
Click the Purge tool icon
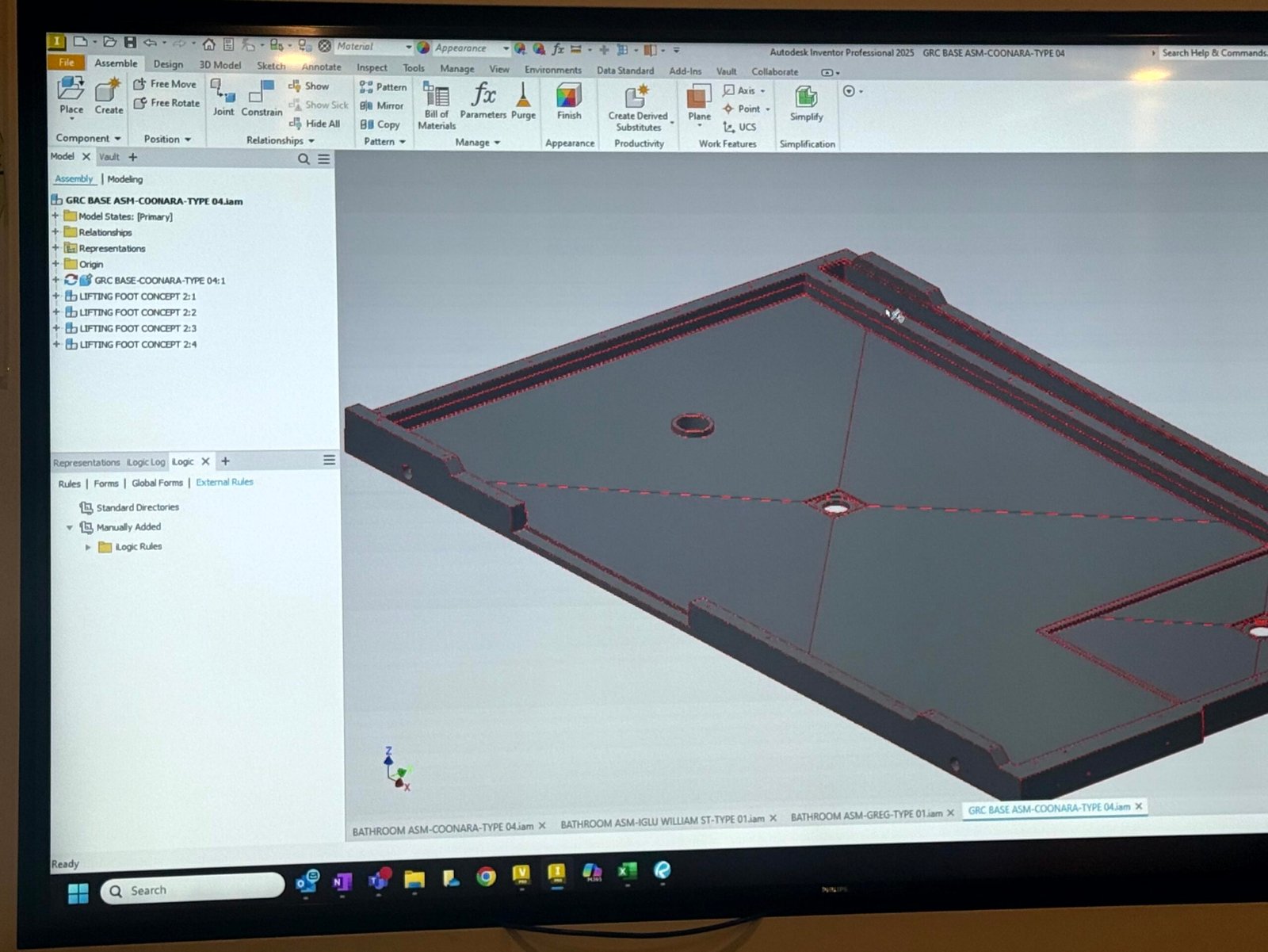(523, 100)
